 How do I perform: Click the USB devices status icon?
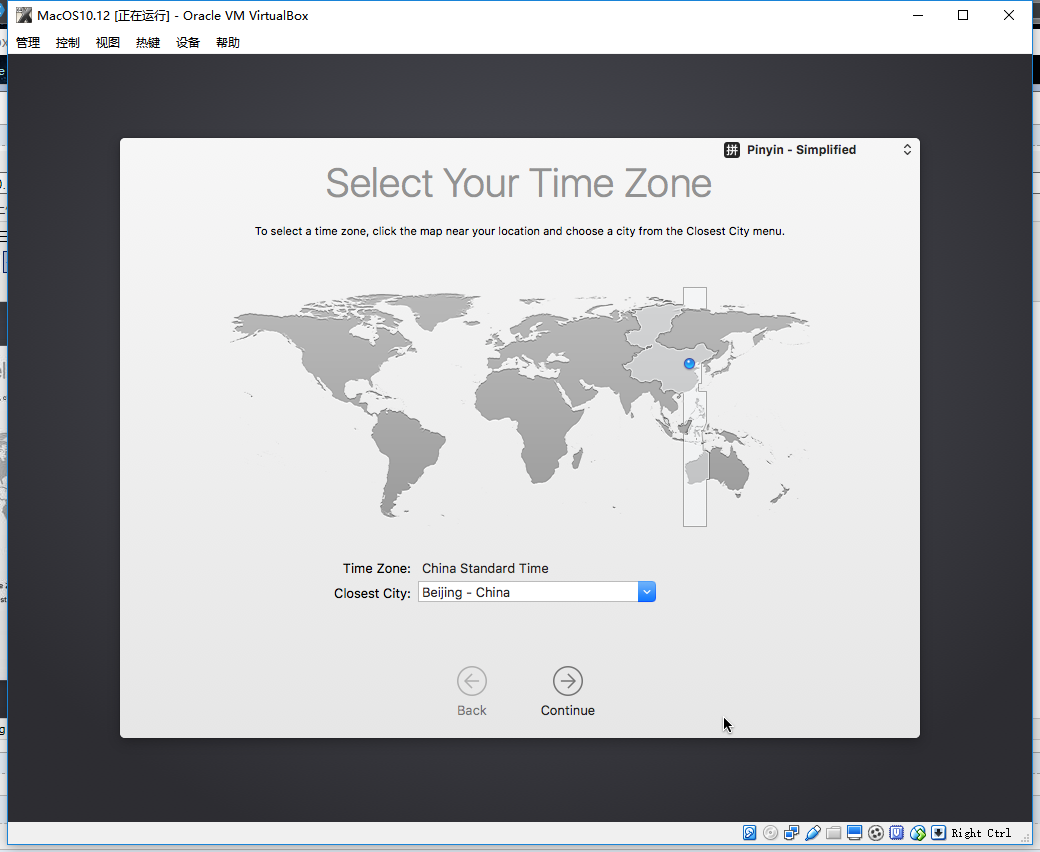[x=812, y=833]
